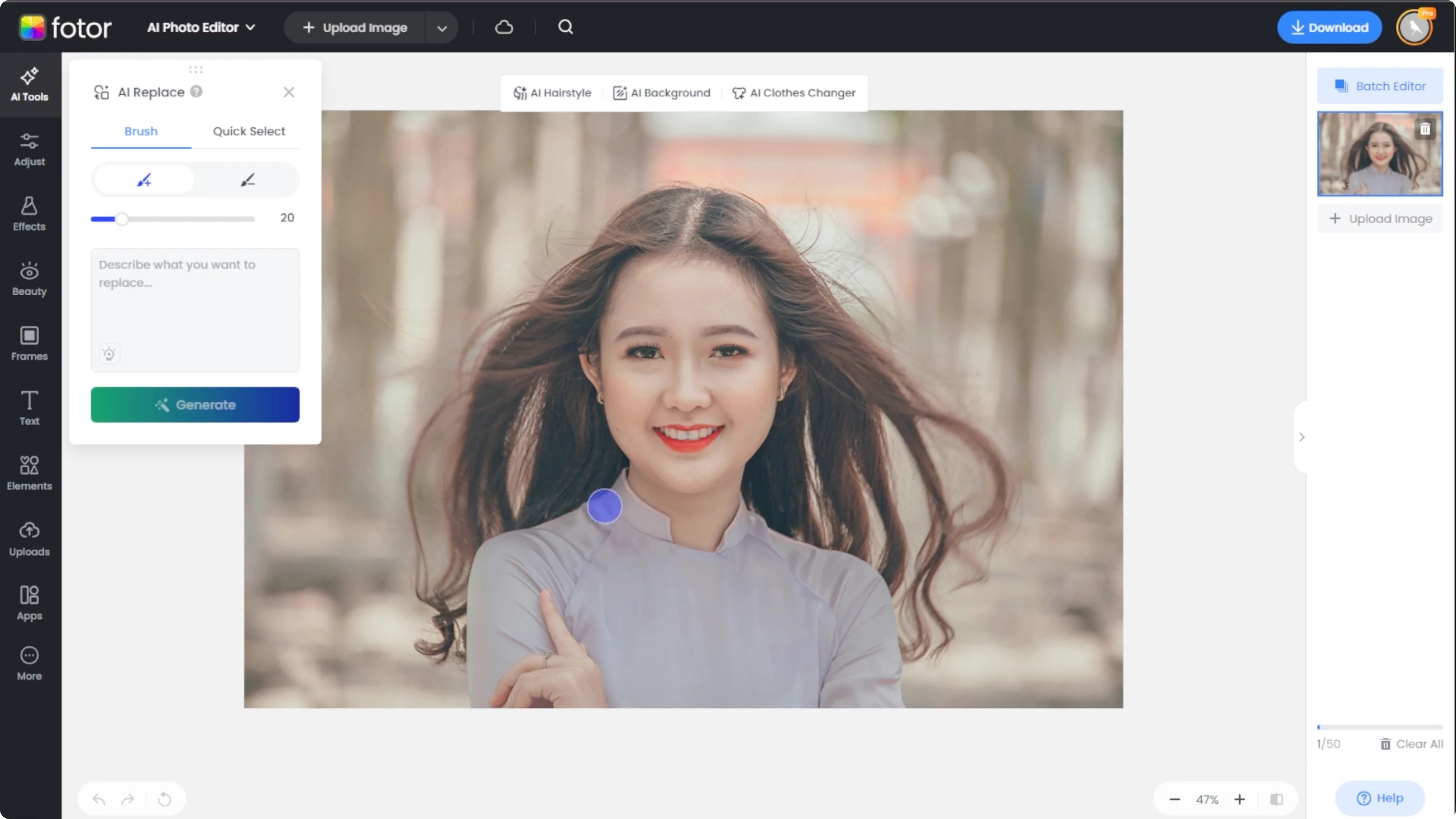
Task: Switch to the Brush tab
Action: coord(141,131)
